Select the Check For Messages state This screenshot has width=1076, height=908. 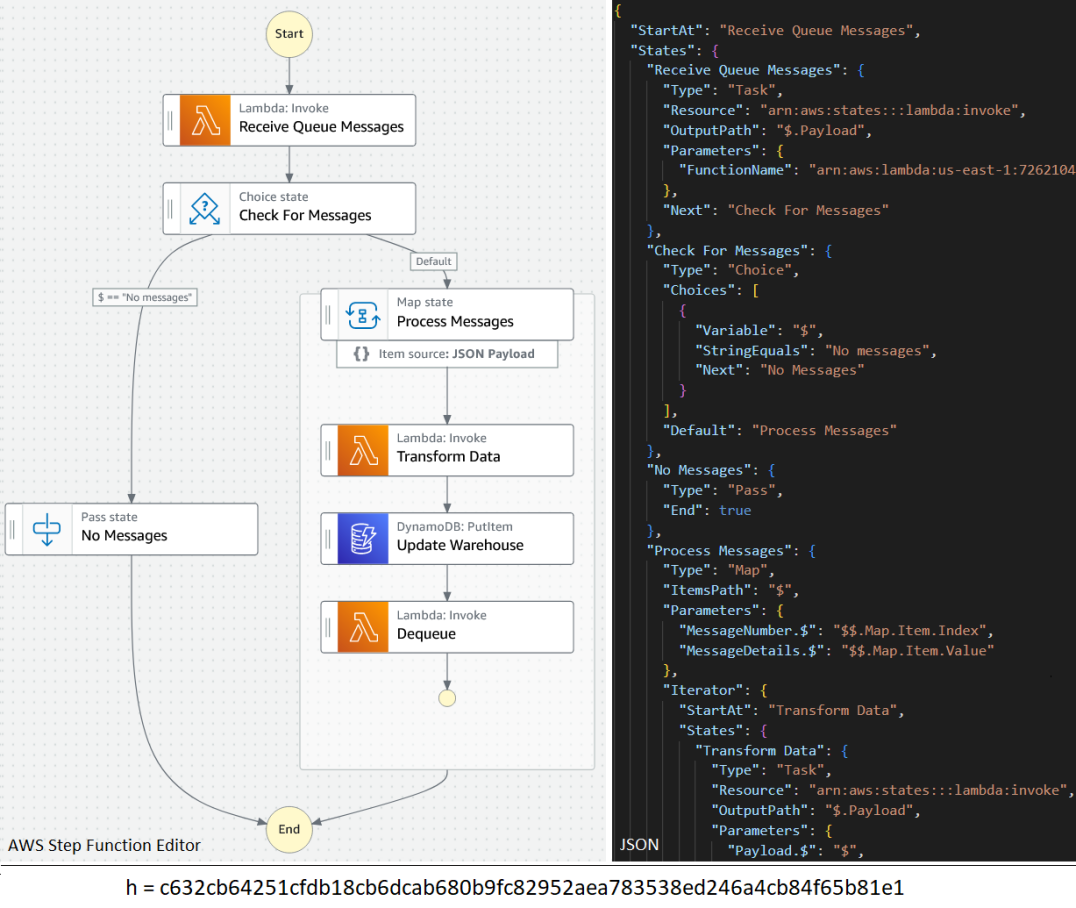(289, 209)
